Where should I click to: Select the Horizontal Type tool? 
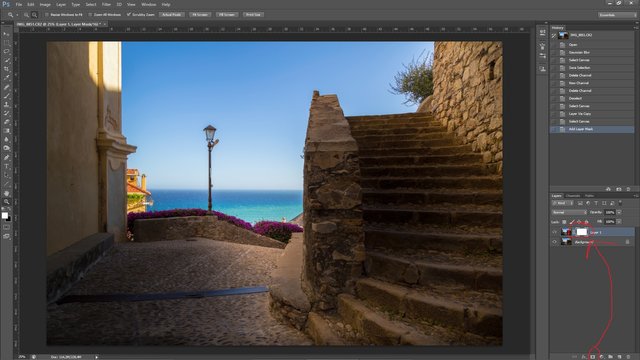click(x=6, y=167)
